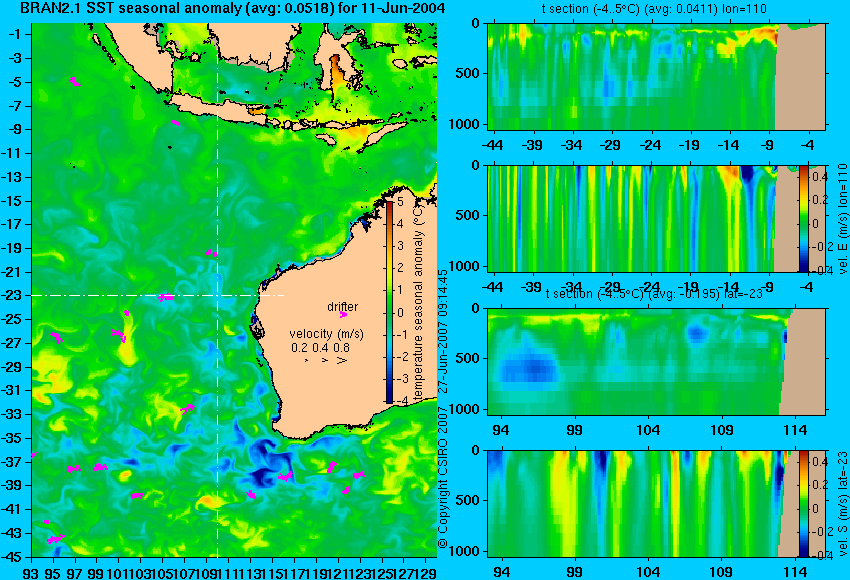Image resolution: width=850 pixels, height=580 pixels.
Task: Click the '93' tick label on the map longitude axis
Action: pos(31,573)
